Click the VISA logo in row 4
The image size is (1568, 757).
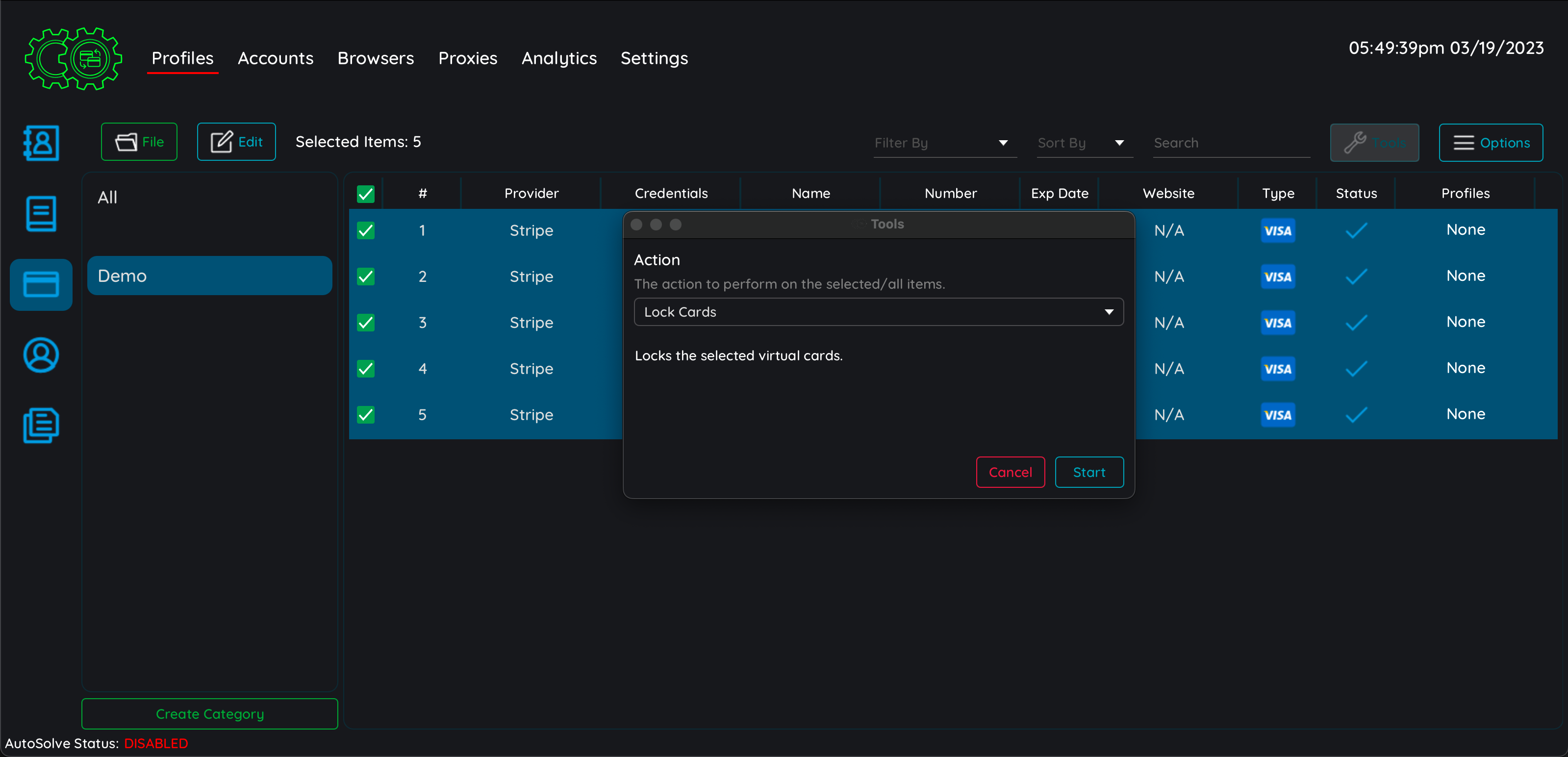1278,369
